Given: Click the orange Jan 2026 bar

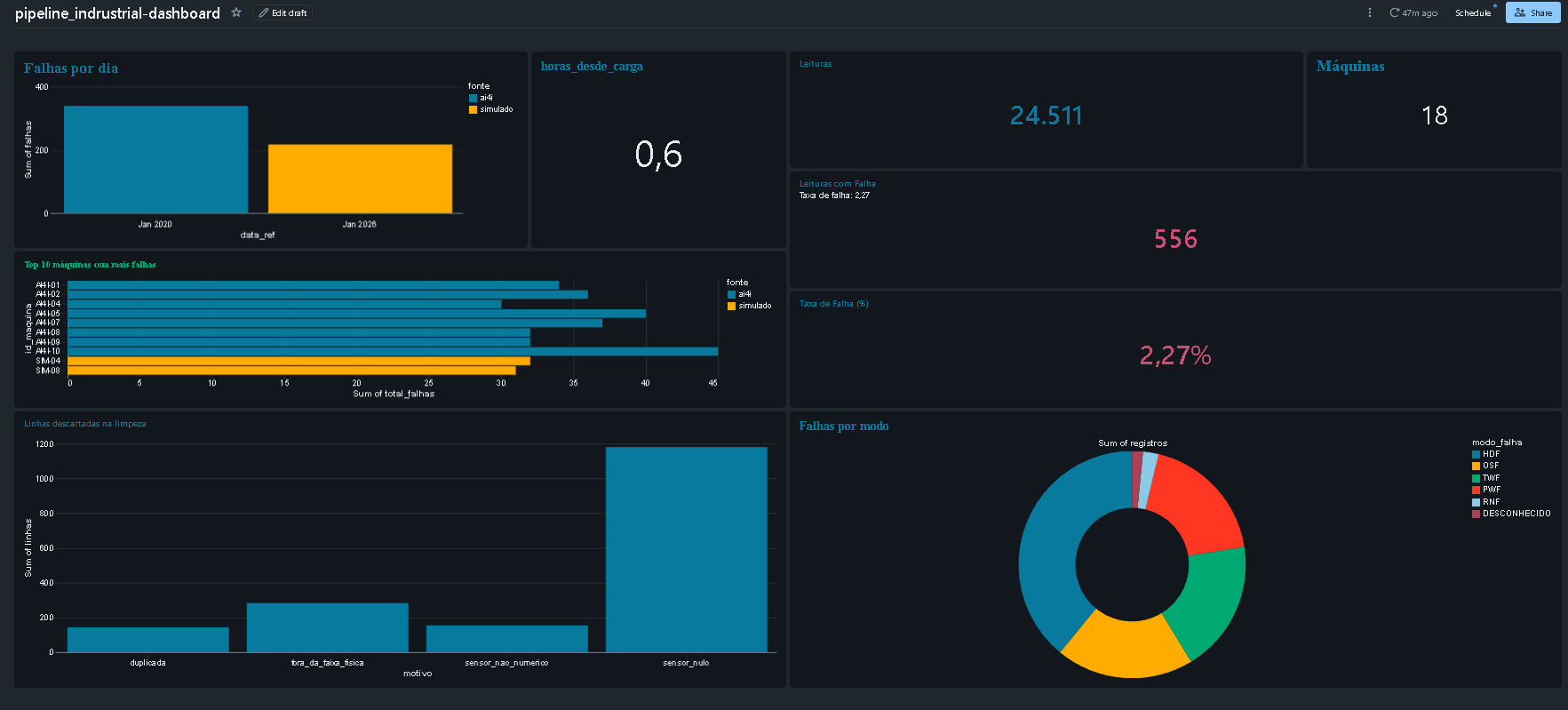Looking at the screenshot, I should click(360, 179).
